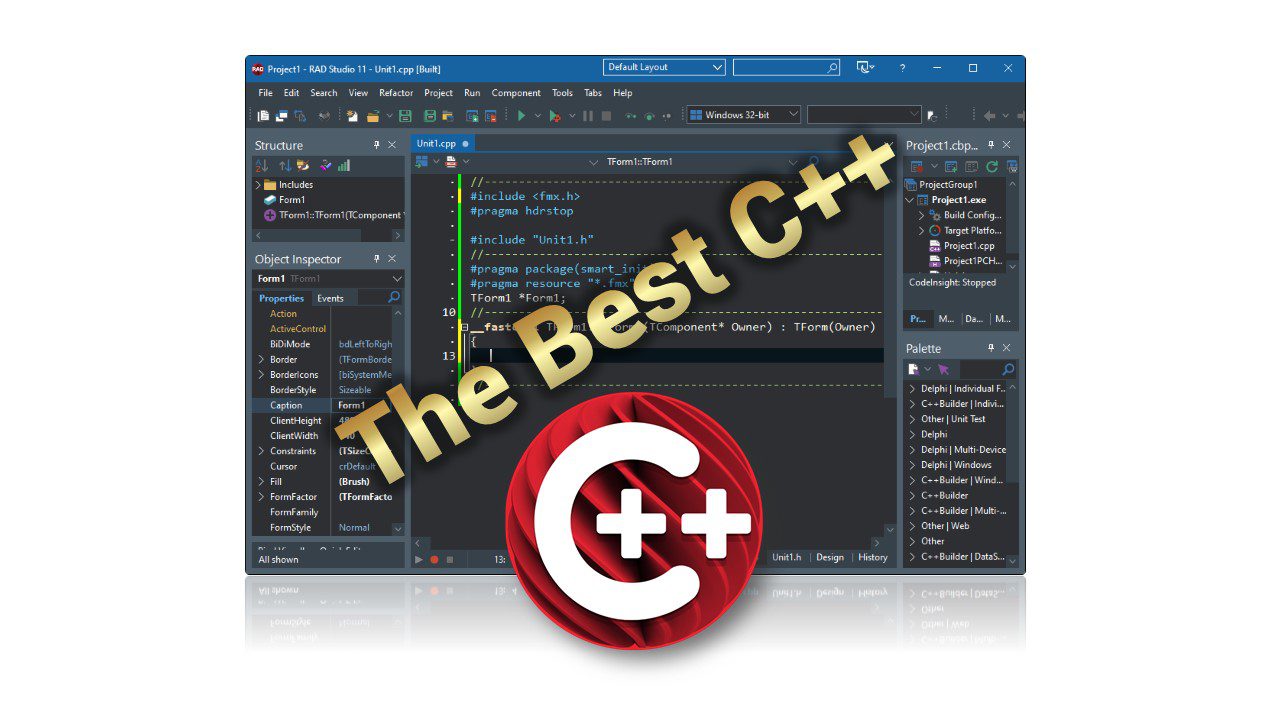Expand the Other | Unit Test palette category
The width and height of the screenshot is (1280, 720).
pyautogui.click(x=912, y=419)
